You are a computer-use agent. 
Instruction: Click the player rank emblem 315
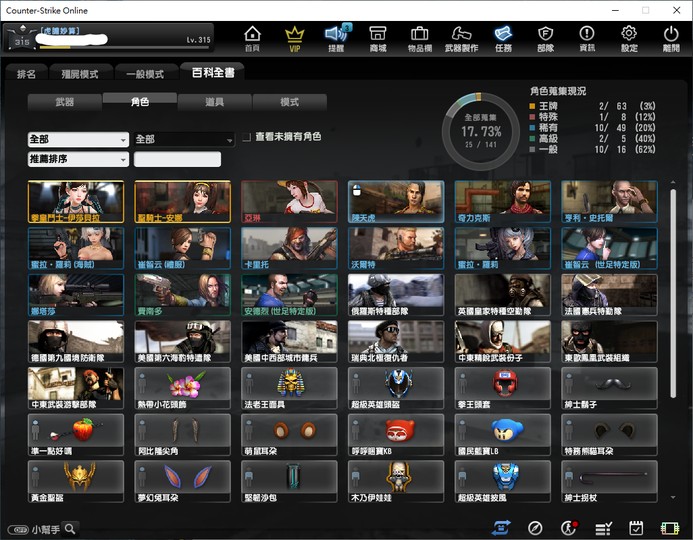(22, 38)
